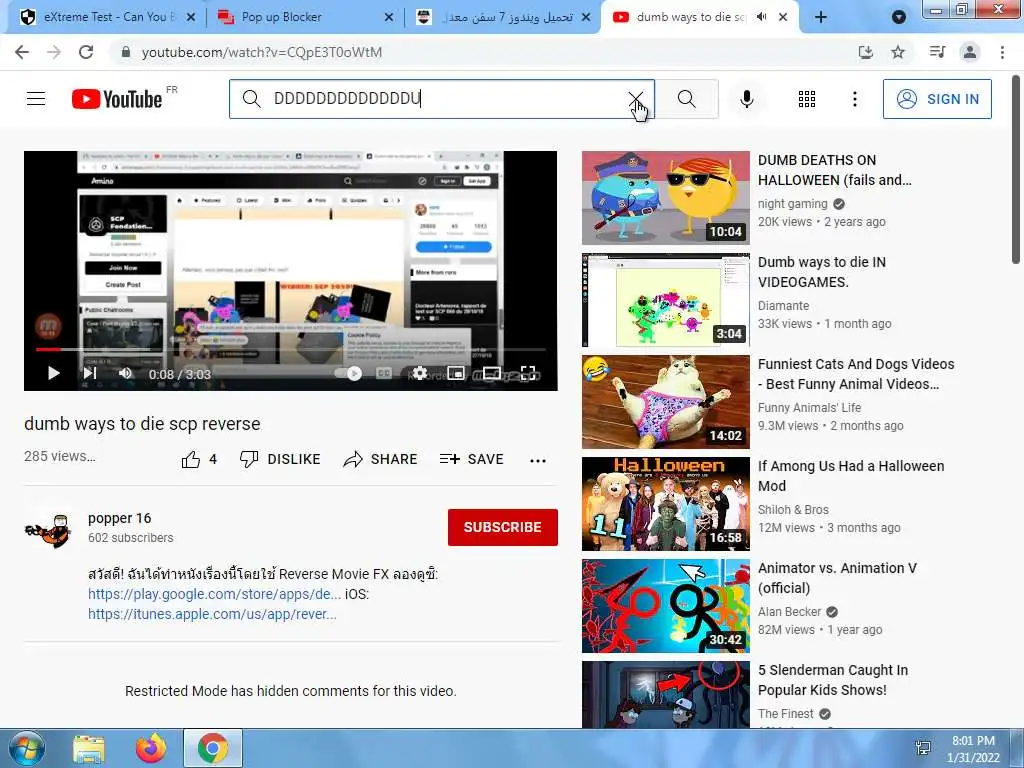1024x768 pixels.
Task: Mute the tab via speaker icon
Action: point(761,17)
